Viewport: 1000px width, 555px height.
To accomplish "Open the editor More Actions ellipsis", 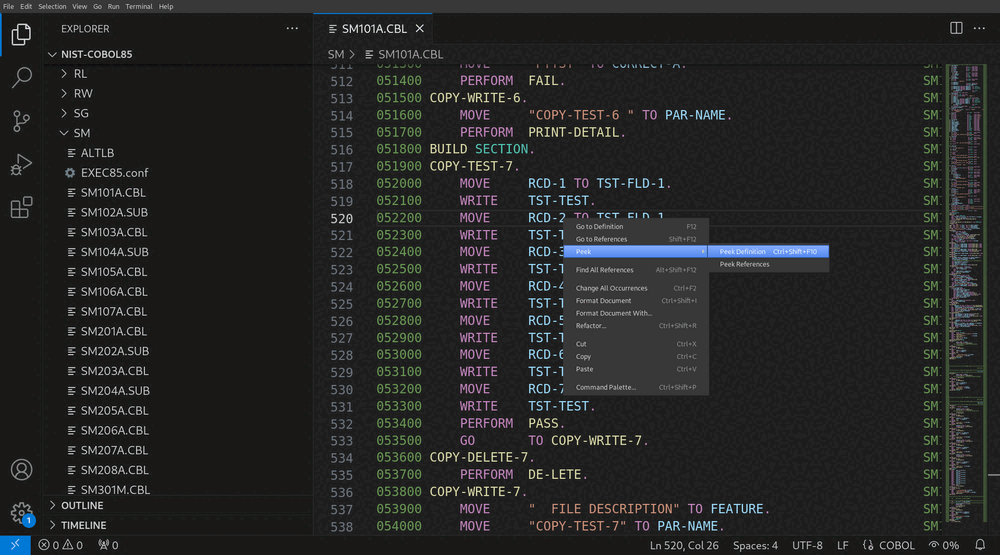I will [980, 29].
